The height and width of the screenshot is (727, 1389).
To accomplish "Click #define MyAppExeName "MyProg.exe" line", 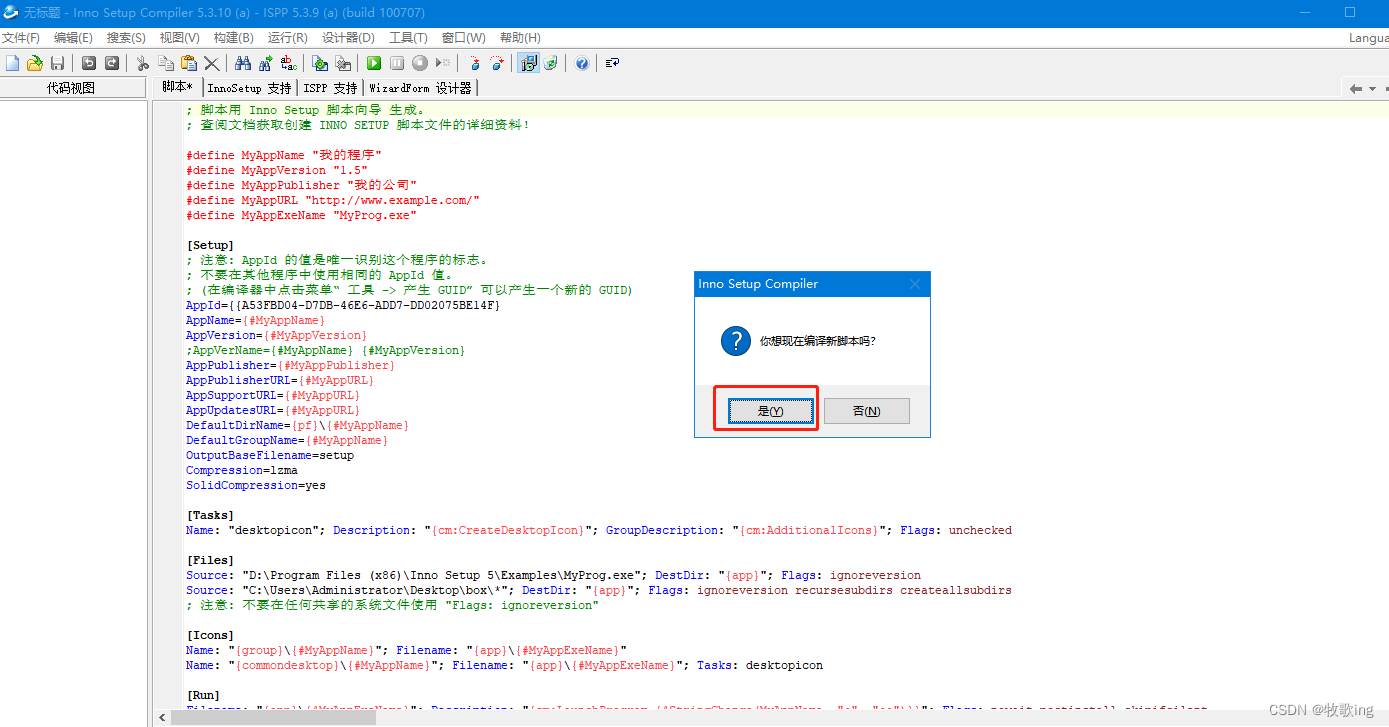I will [301, 215].
